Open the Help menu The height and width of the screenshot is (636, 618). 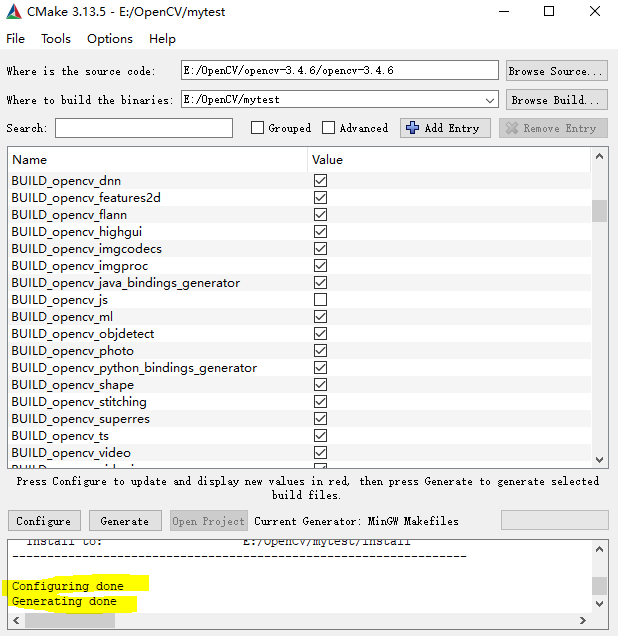tap(162, 39)
